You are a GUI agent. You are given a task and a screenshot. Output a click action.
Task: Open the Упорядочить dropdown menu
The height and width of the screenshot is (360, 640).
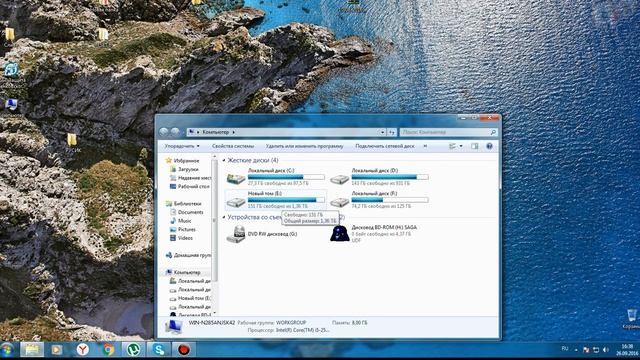click(182, 146)
